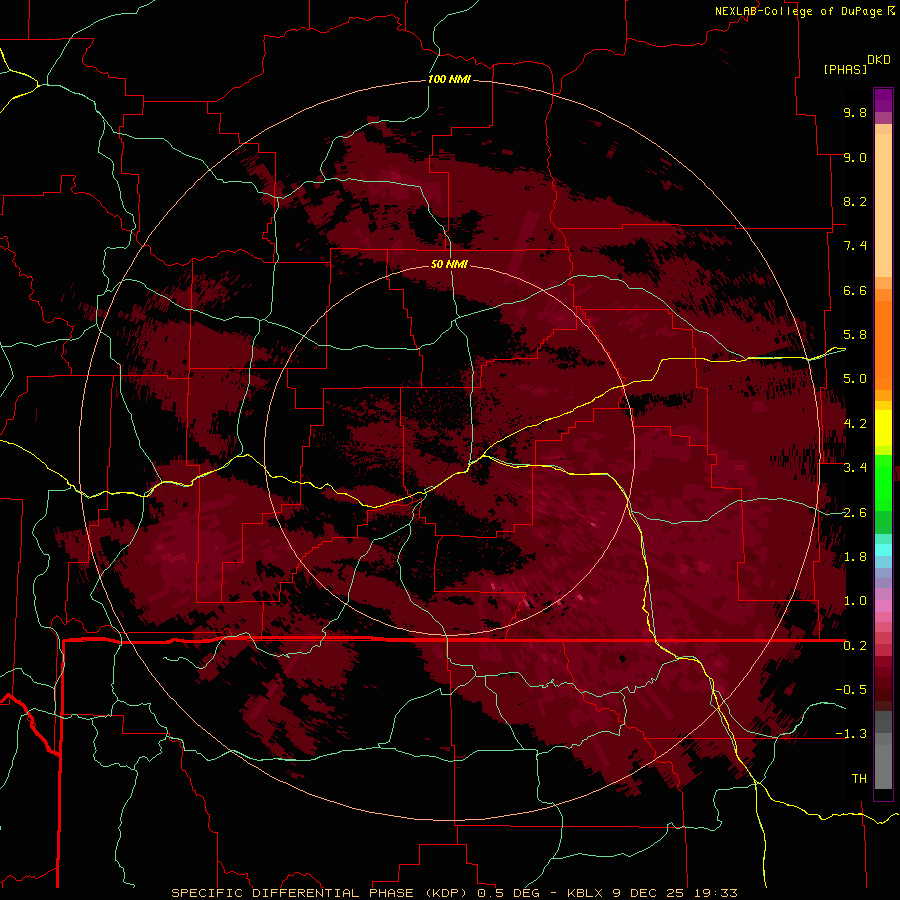900x900 pixels.
Task: Click the 'SPECIFIC DIFFERENTIAL PHASE (KDP)' caption
Action: pyautogui.click(x=317, y=893)
